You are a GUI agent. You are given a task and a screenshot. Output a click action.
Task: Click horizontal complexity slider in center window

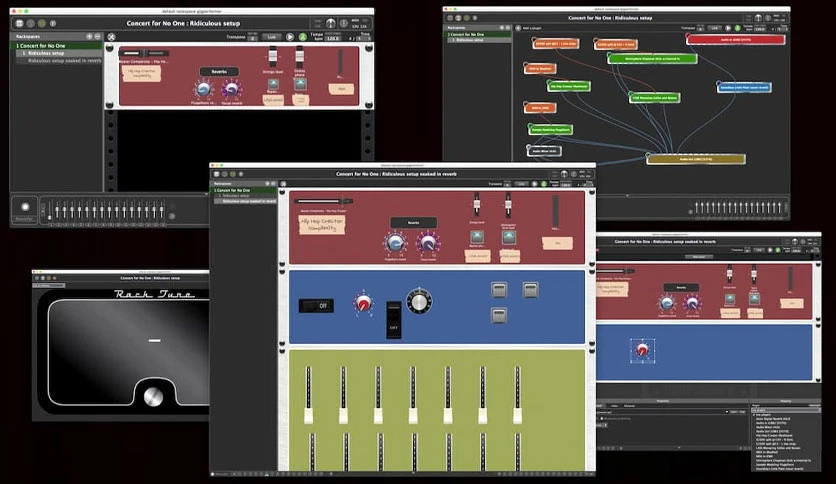point(322,201)
